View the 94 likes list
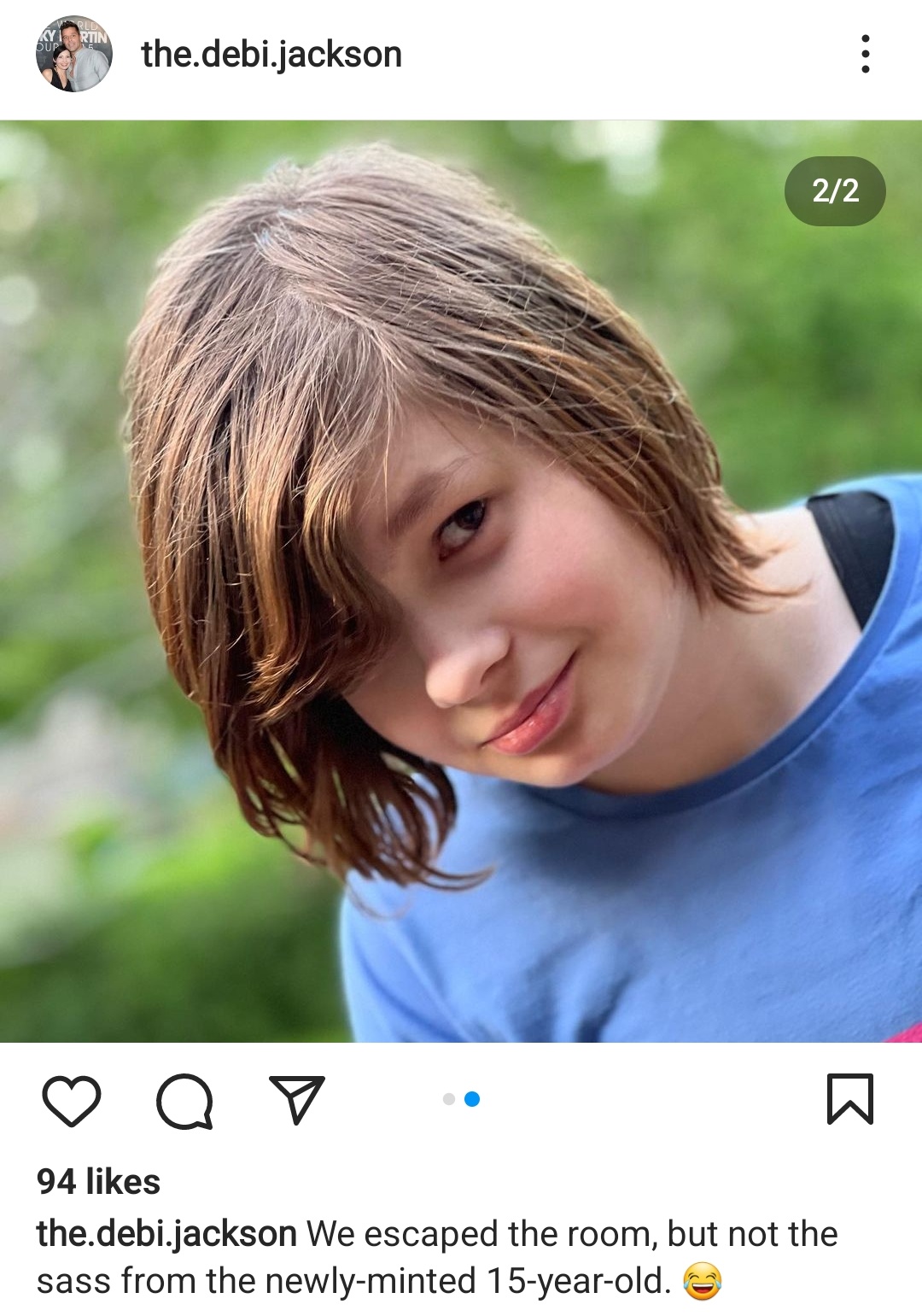922x1316 pixels. tap(98, 1182)
